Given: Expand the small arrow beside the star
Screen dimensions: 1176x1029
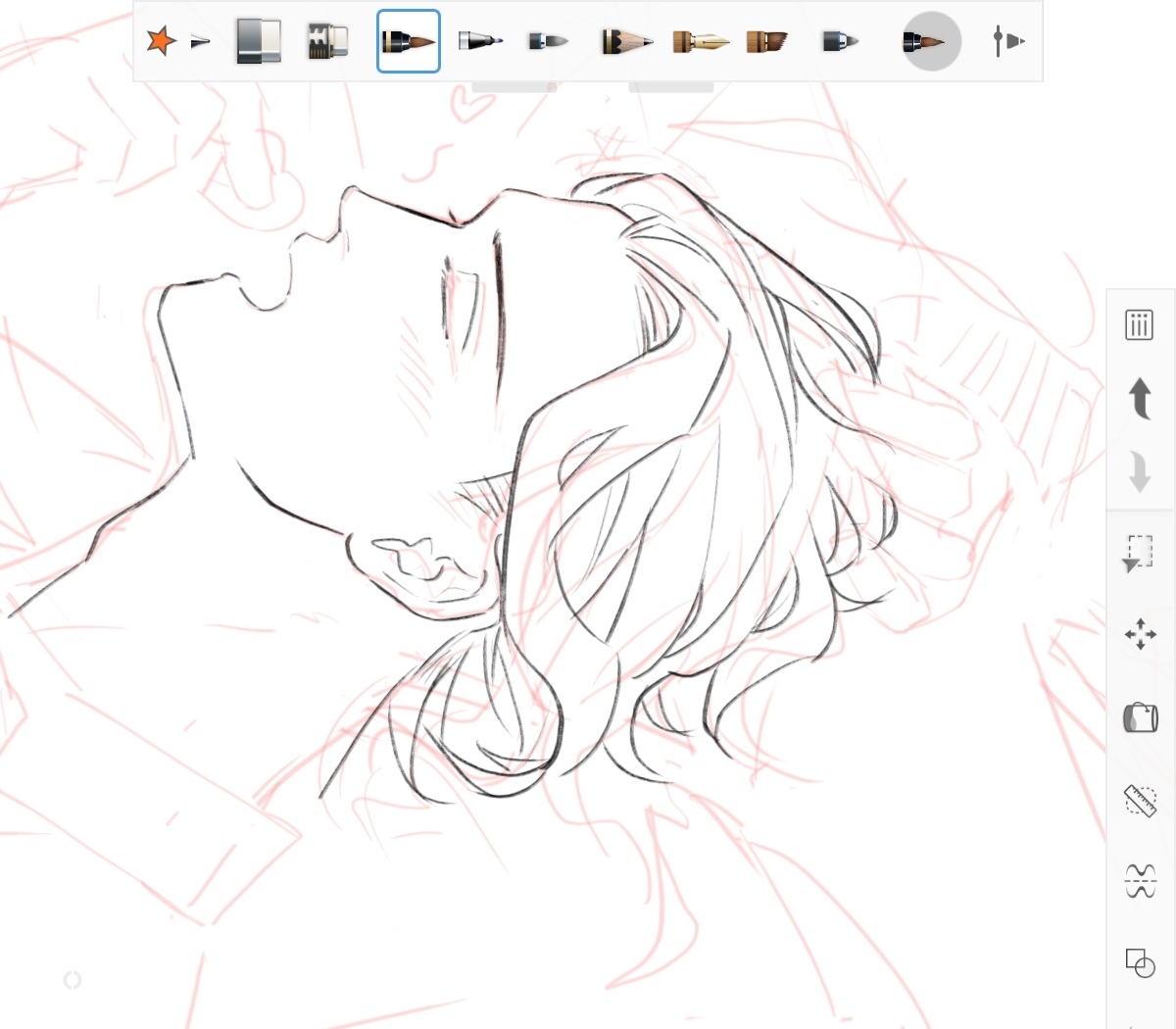Looking at the screenshot, I should tap(200, 41).
